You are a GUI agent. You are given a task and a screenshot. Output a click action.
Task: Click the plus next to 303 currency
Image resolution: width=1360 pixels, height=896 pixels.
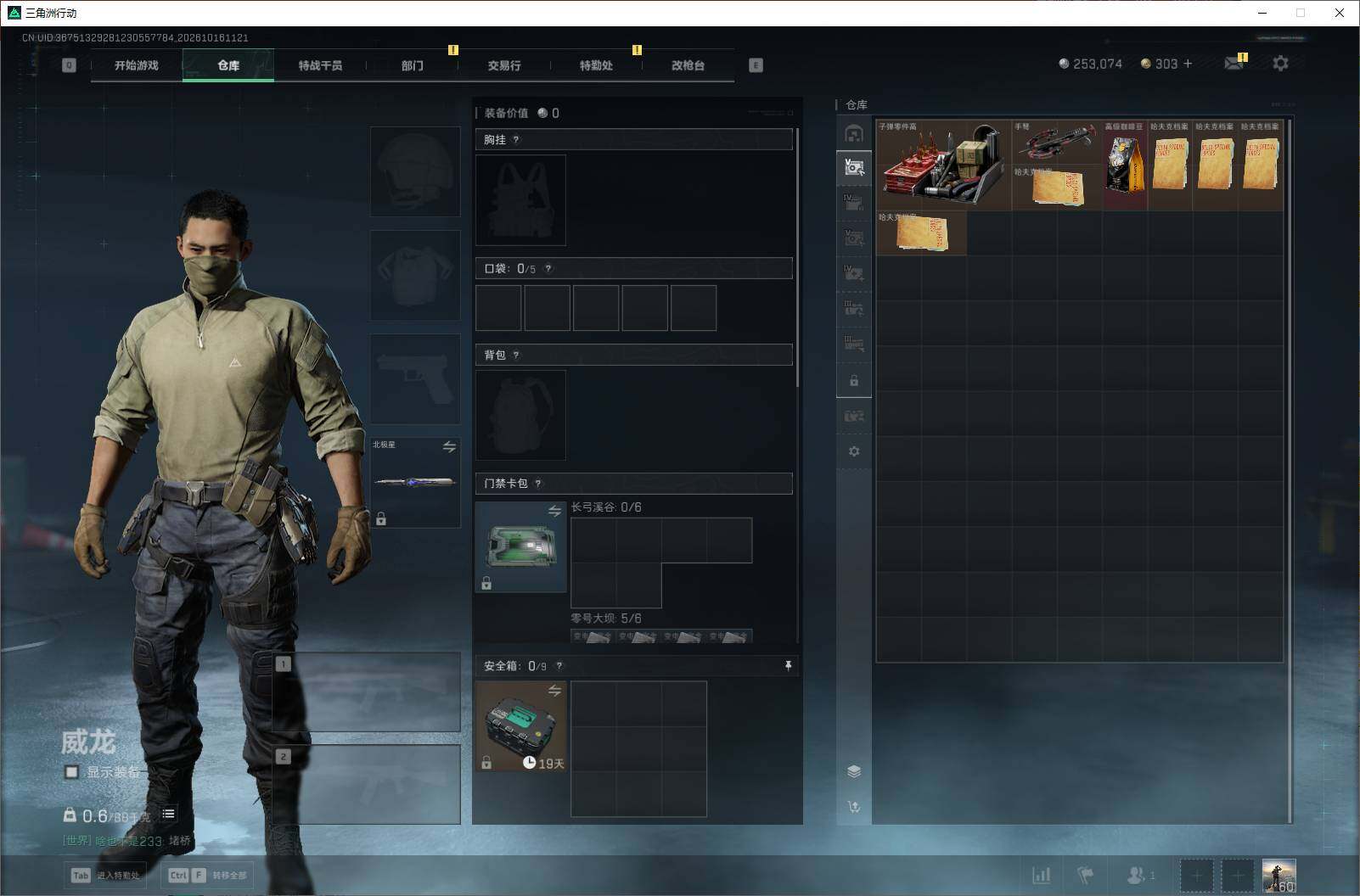1187,64
